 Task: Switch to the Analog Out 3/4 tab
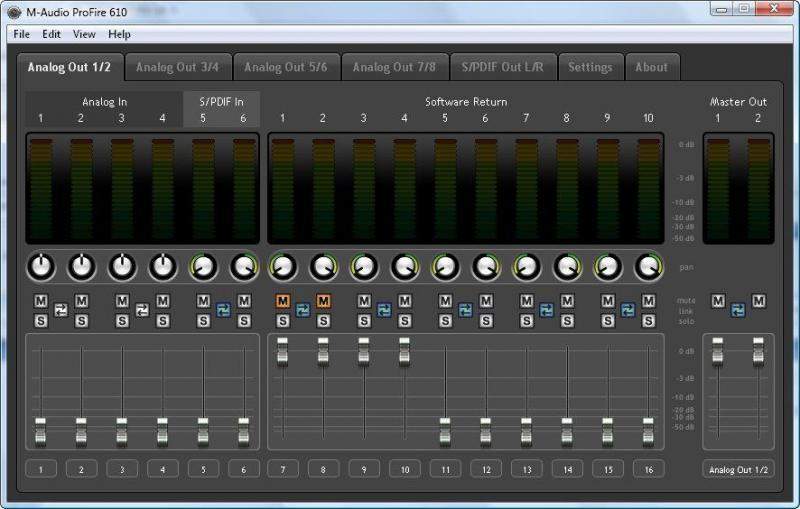pyautogui.click(x=177, y=67)
